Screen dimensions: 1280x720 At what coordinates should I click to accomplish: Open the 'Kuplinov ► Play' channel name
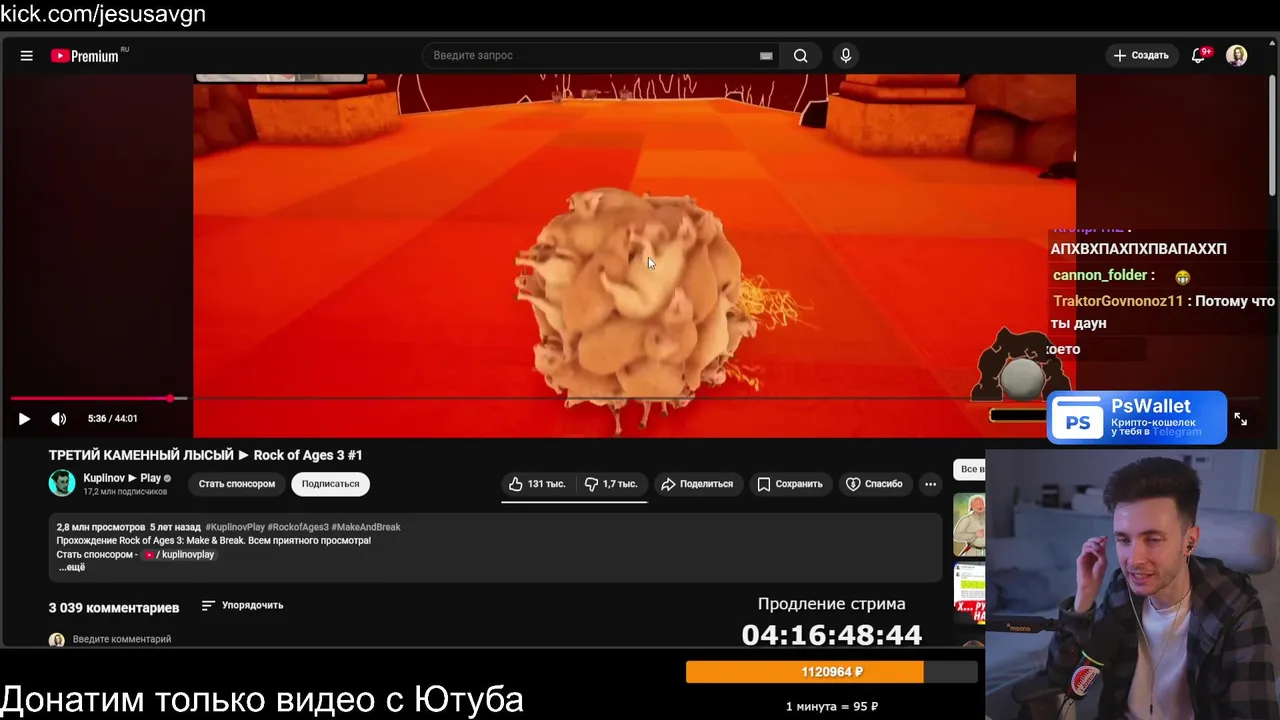(122, 478)
